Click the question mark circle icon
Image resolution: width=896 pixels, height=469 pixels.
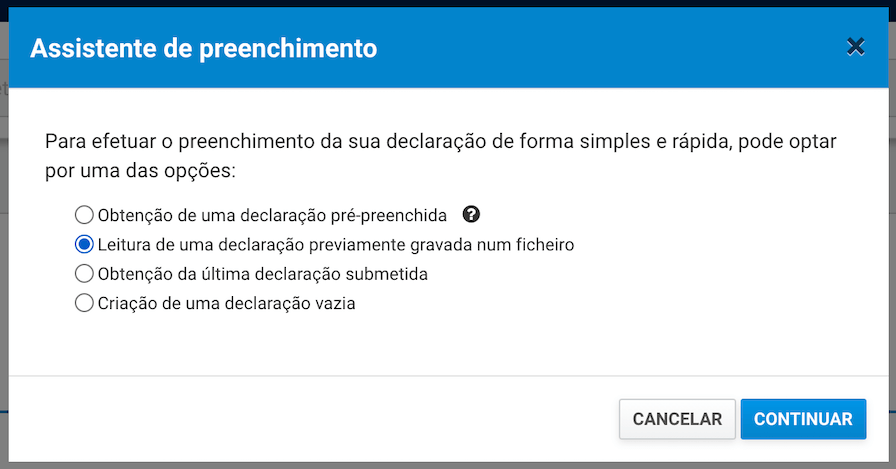(471, 214)
